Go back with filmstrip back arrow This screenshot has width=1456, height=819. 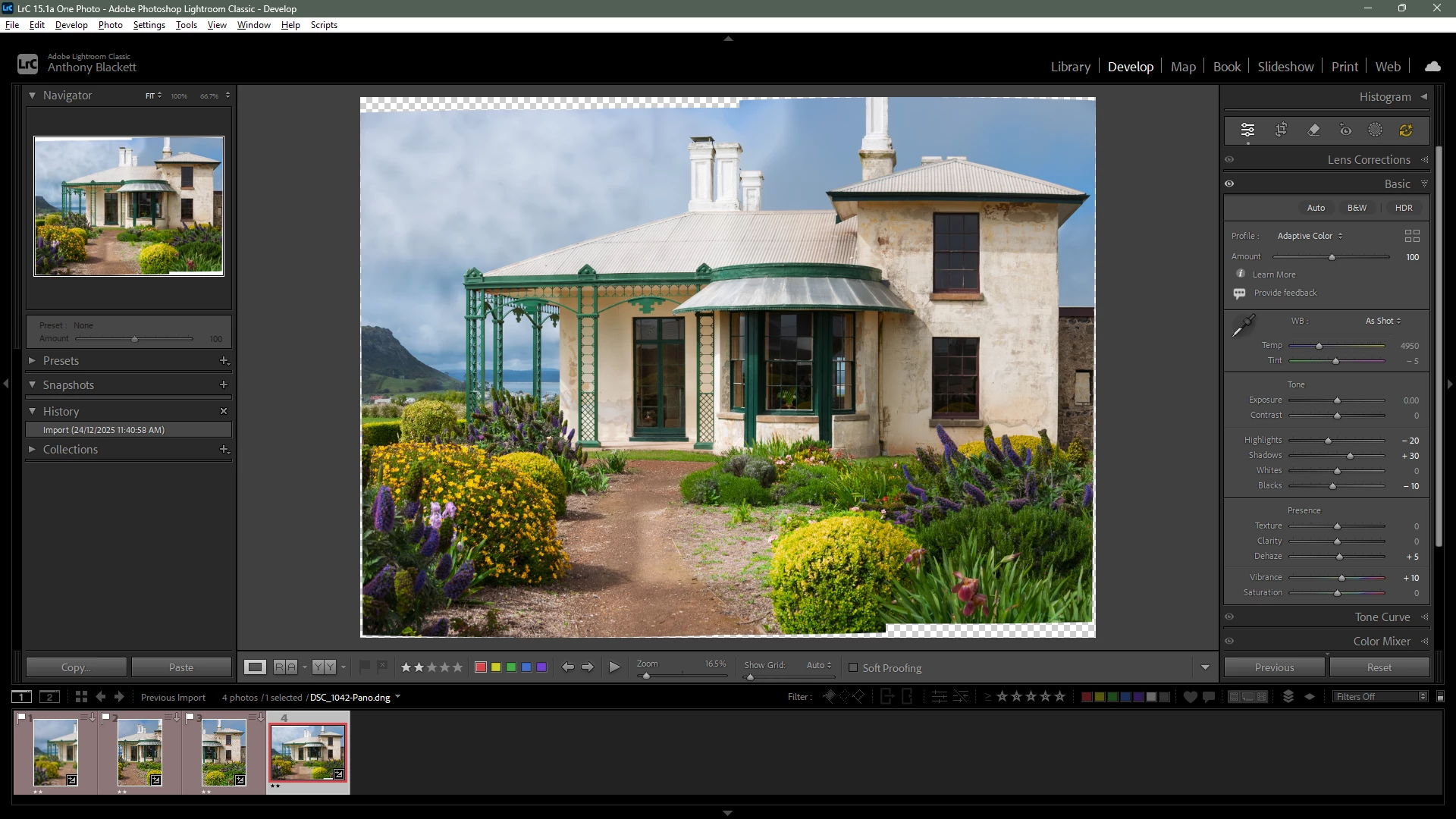click(100, 697)
